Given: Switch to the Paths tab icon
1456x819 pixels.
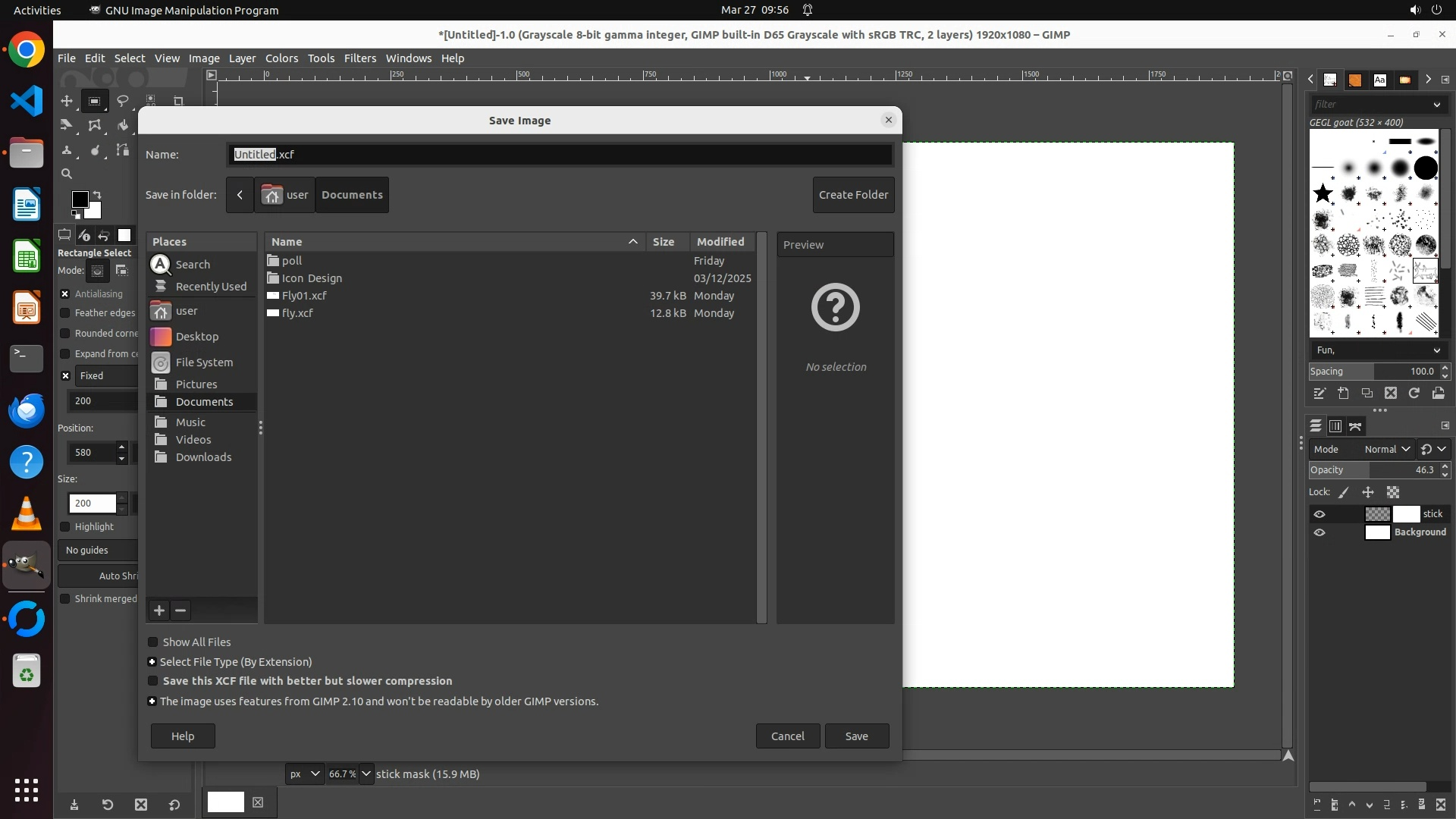Looking at the screenshot, I should point(1355,426).
